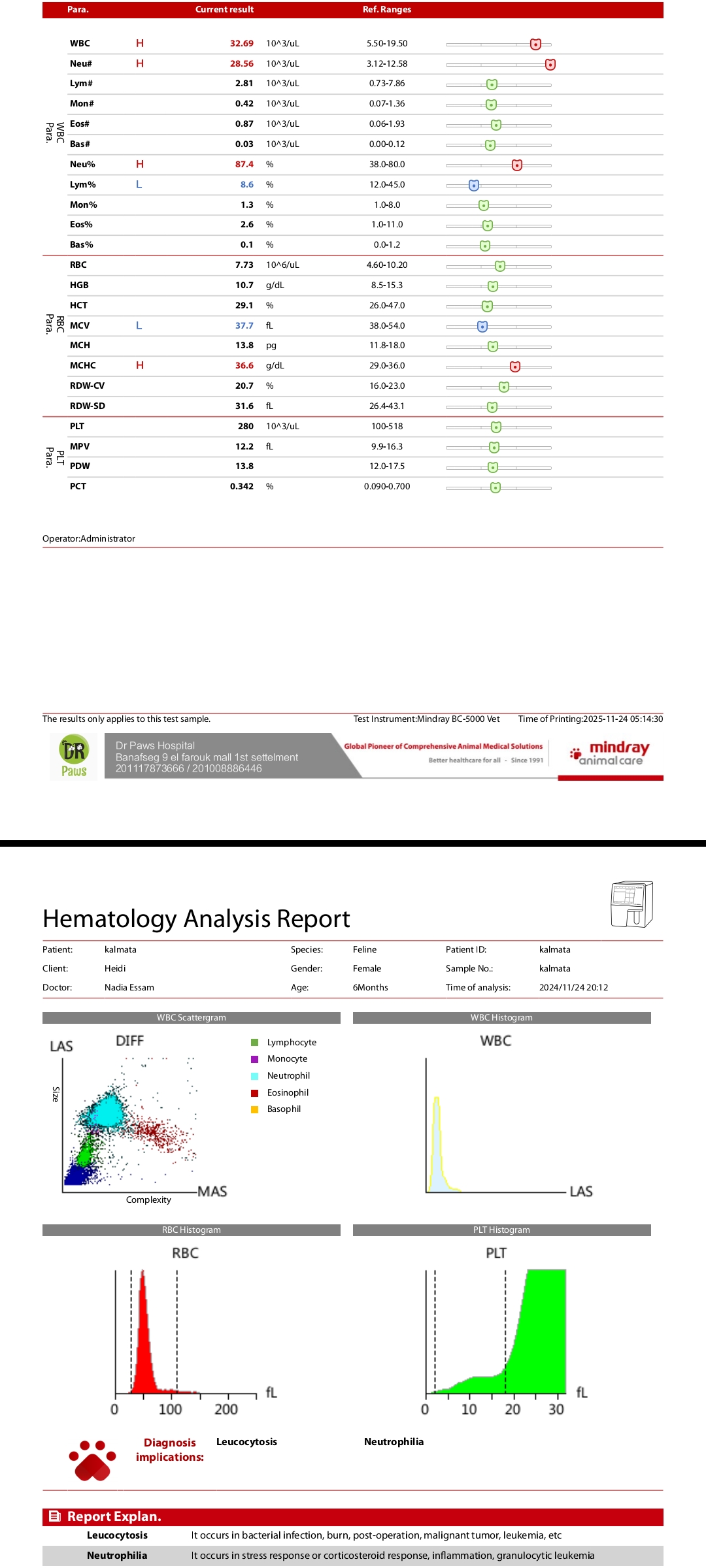Image resolution: width=706 pixels, height=1568 pixels.
Task: Click the Dr Paws hospital logo
Action: click(74, 757)
